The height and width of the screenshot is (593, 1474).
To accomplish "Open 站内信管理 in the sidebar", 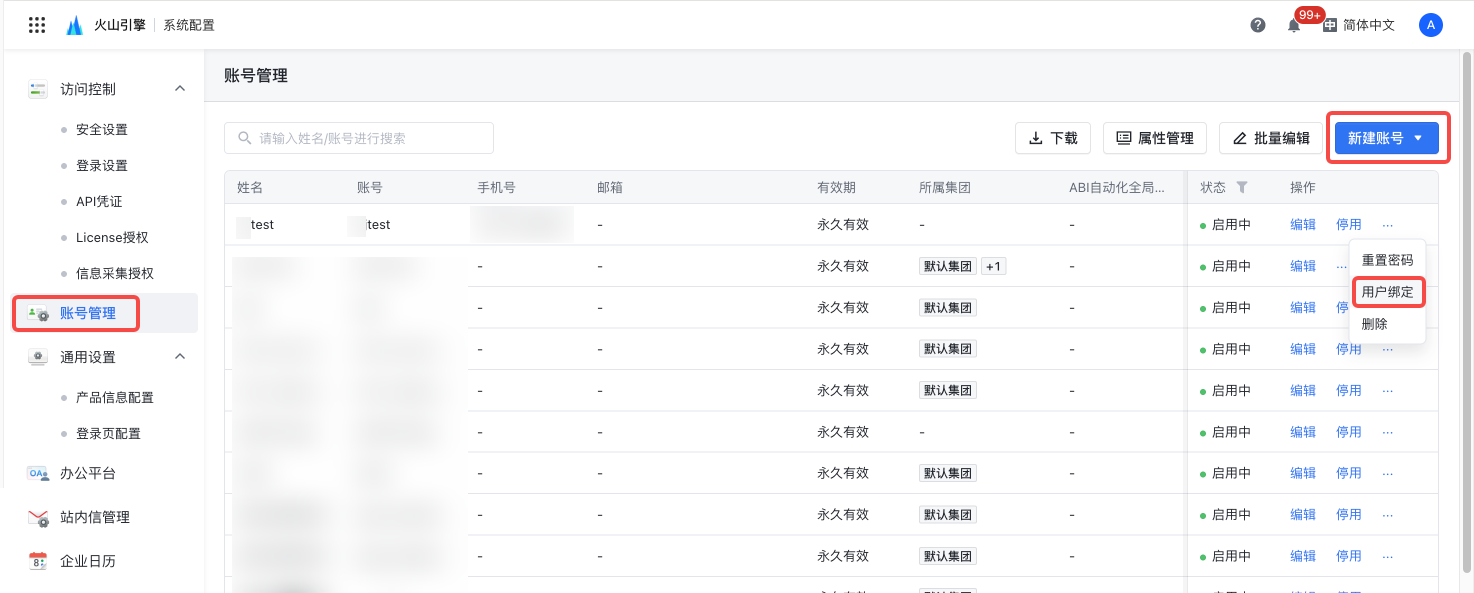I will pos(94,517).
